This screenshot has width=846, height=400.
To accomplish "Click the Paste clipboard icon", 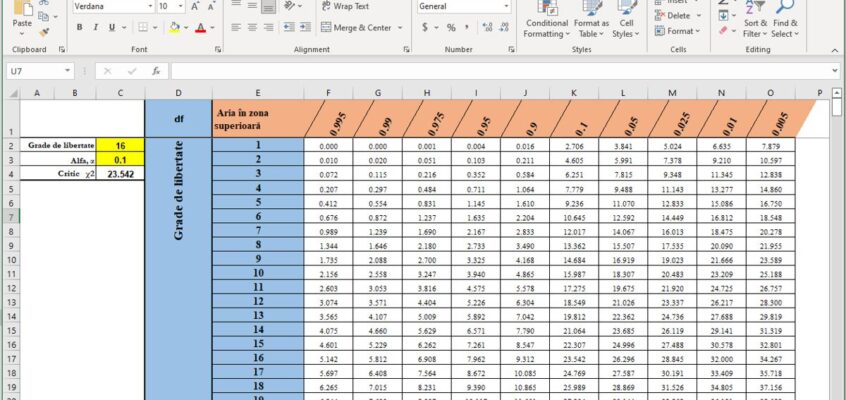I will [22, 8].
